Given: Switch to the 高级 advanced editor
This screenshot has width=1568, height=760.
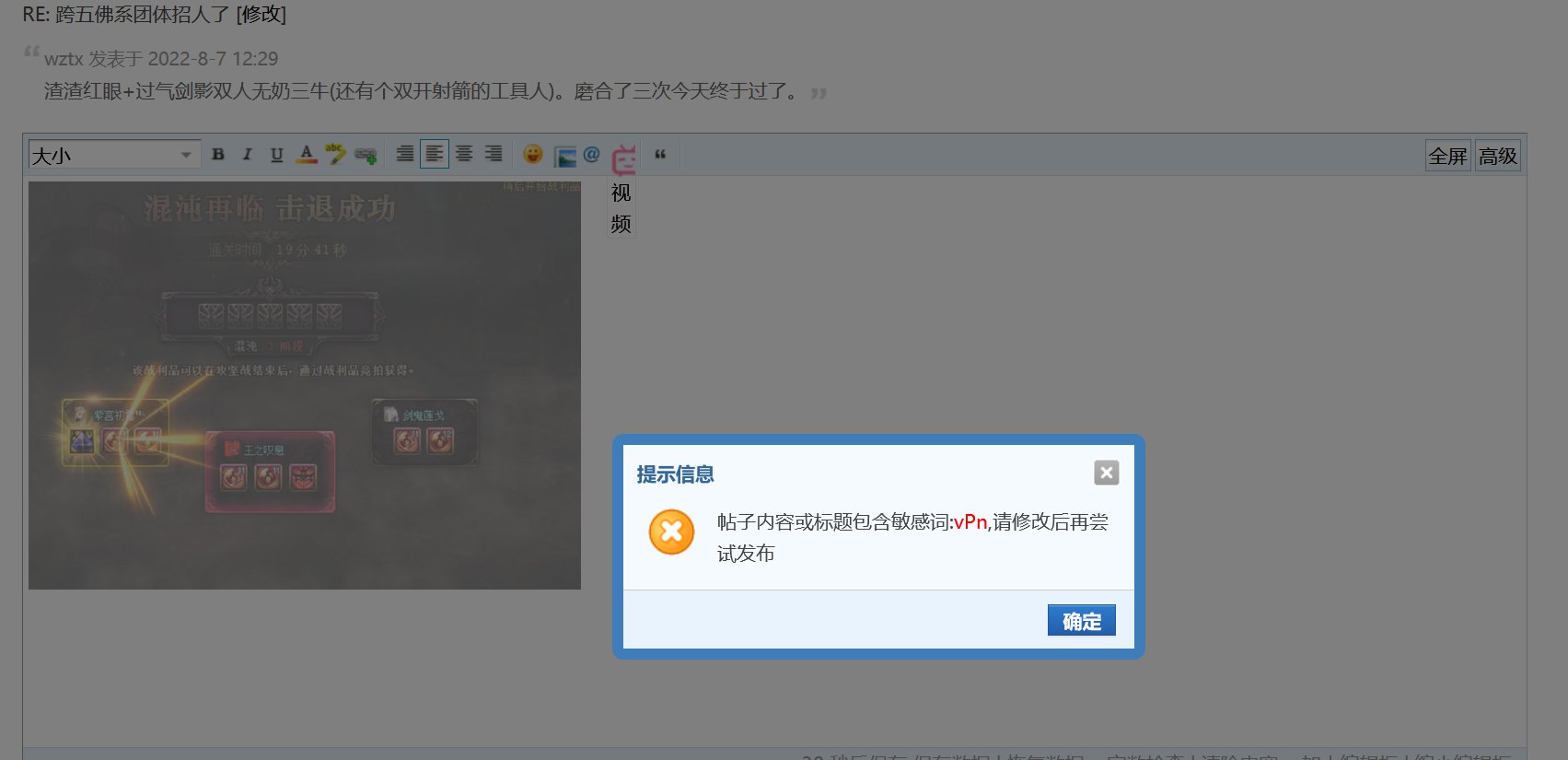Looking at the screenshot, I should tap(1498, 156).
